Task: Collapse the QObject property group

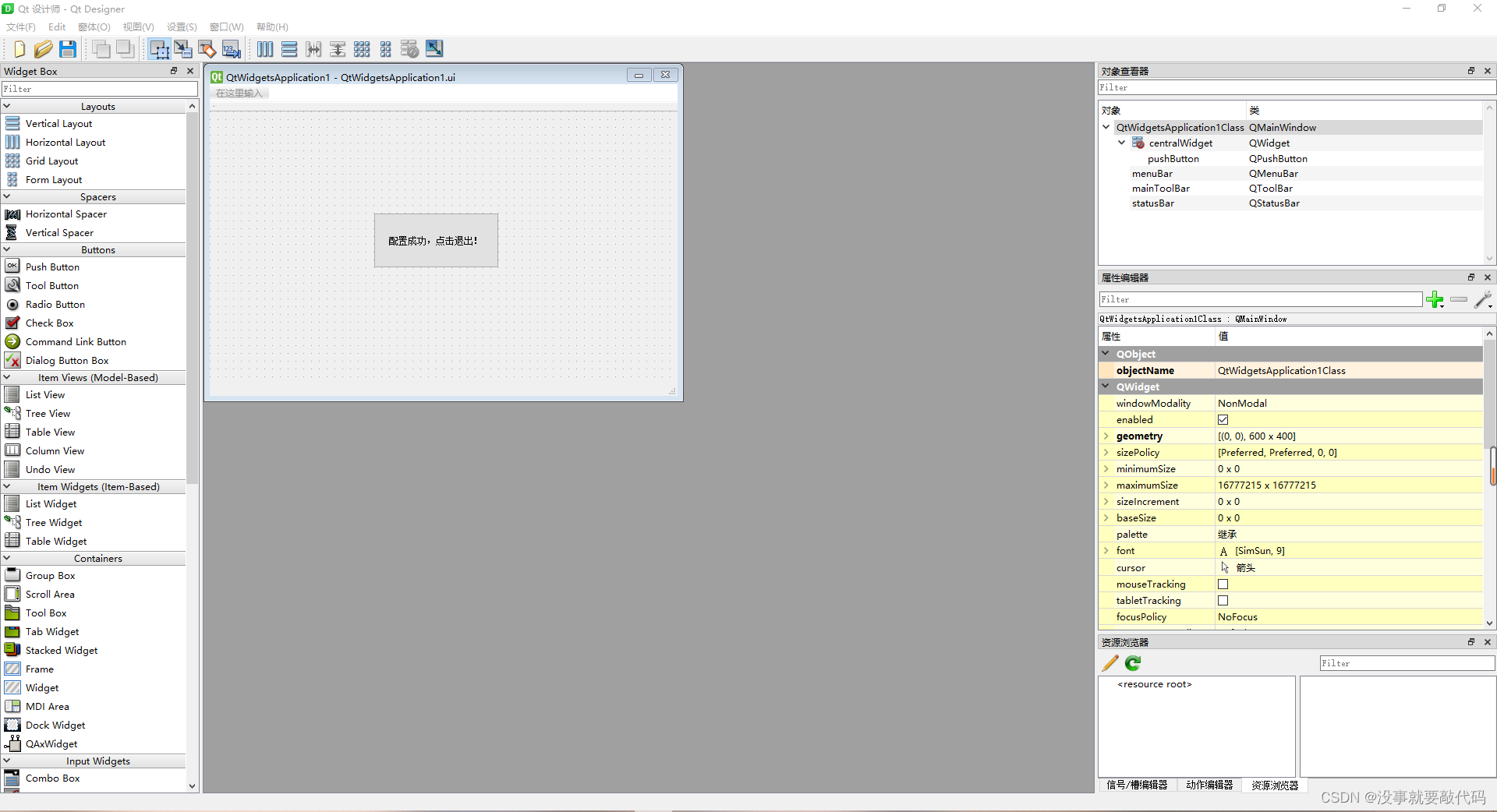Action: tap(1106, 354)
